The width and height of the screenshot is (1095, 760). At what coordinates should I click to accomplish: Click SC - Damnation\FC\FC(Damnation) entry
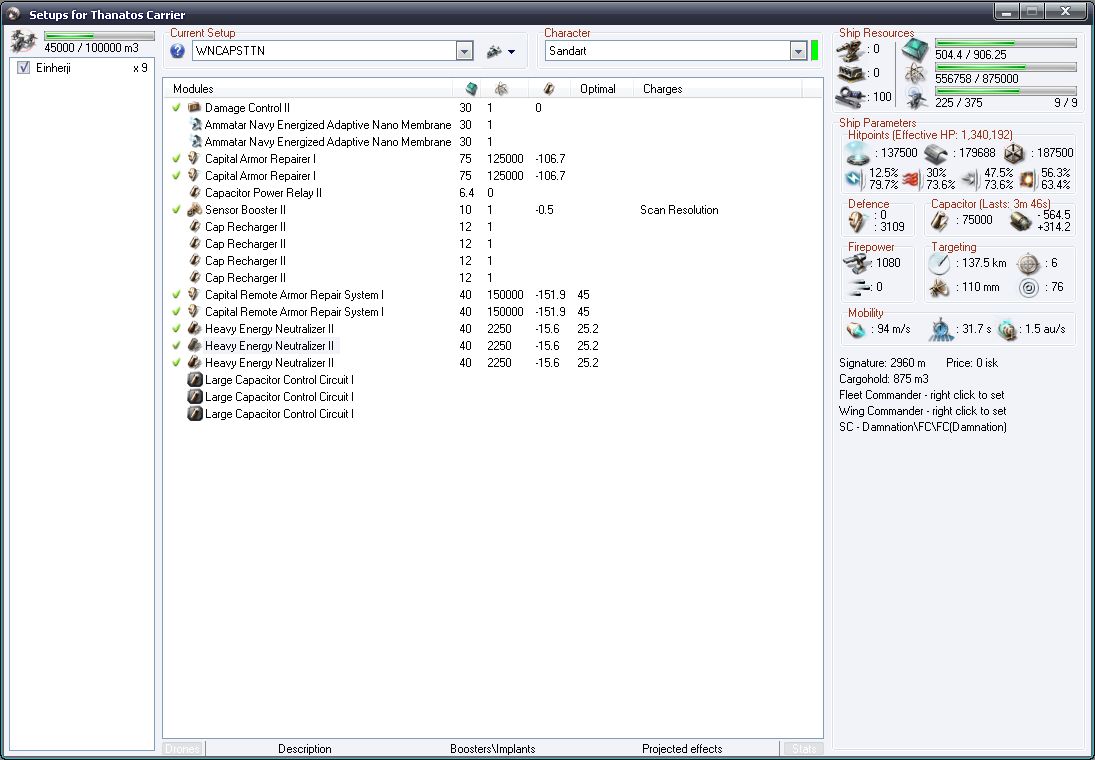point(923,428)
